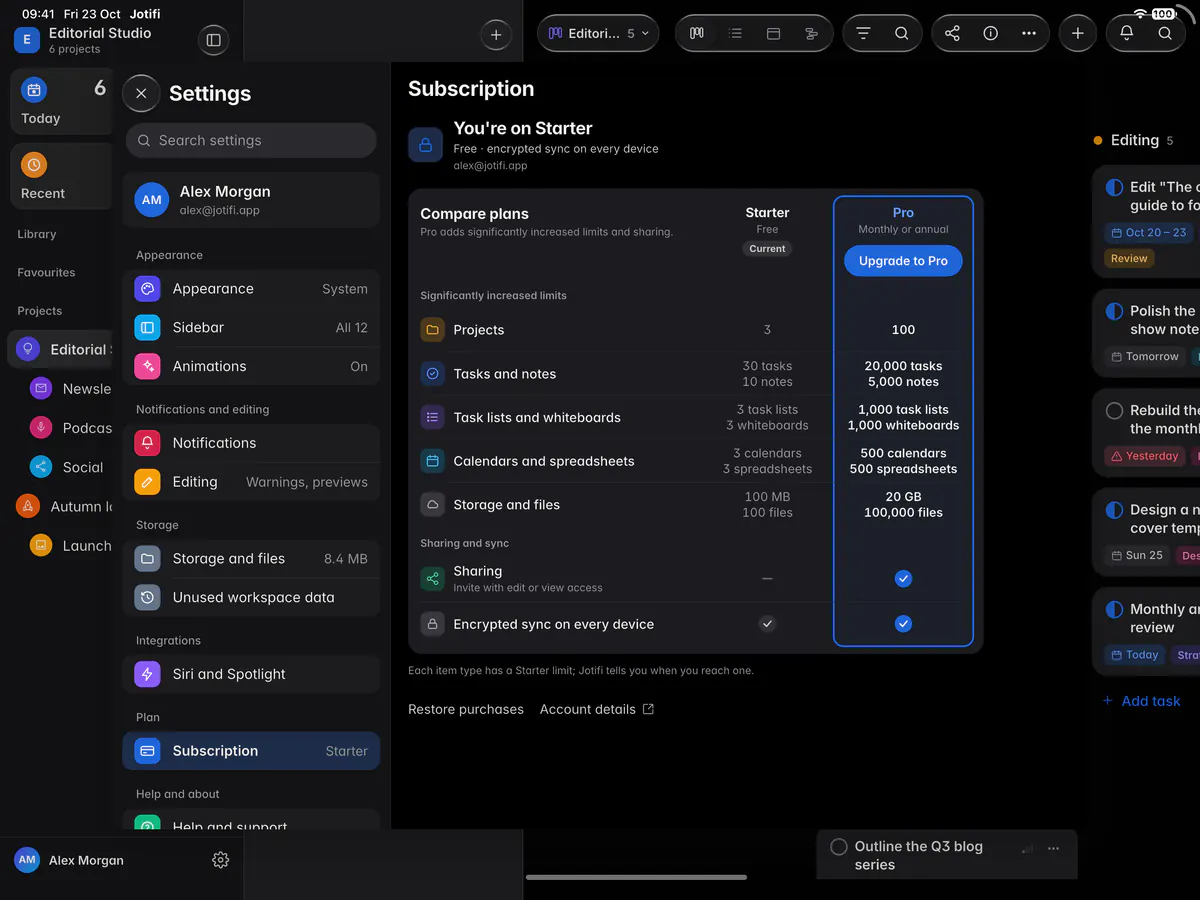Select Editorial project in sidebar

[x=61, y=349]
